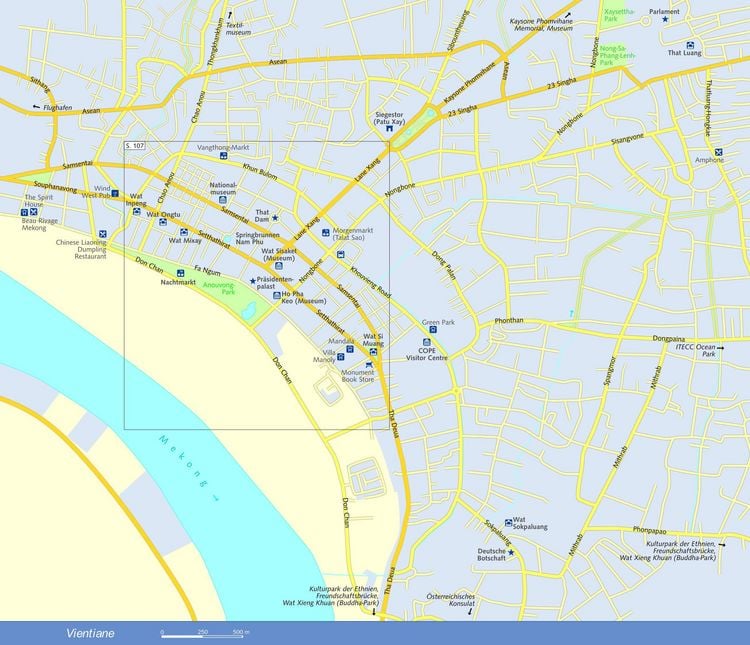Select the Vangthong-Markt icon
Viewport: 750px width, 645px height.
click(223, 156)
